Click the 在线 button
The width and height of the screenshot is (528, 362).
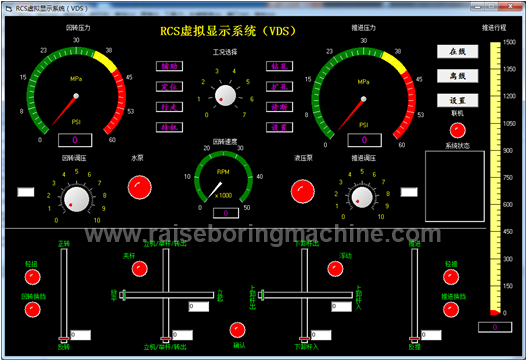click(458, 52)
